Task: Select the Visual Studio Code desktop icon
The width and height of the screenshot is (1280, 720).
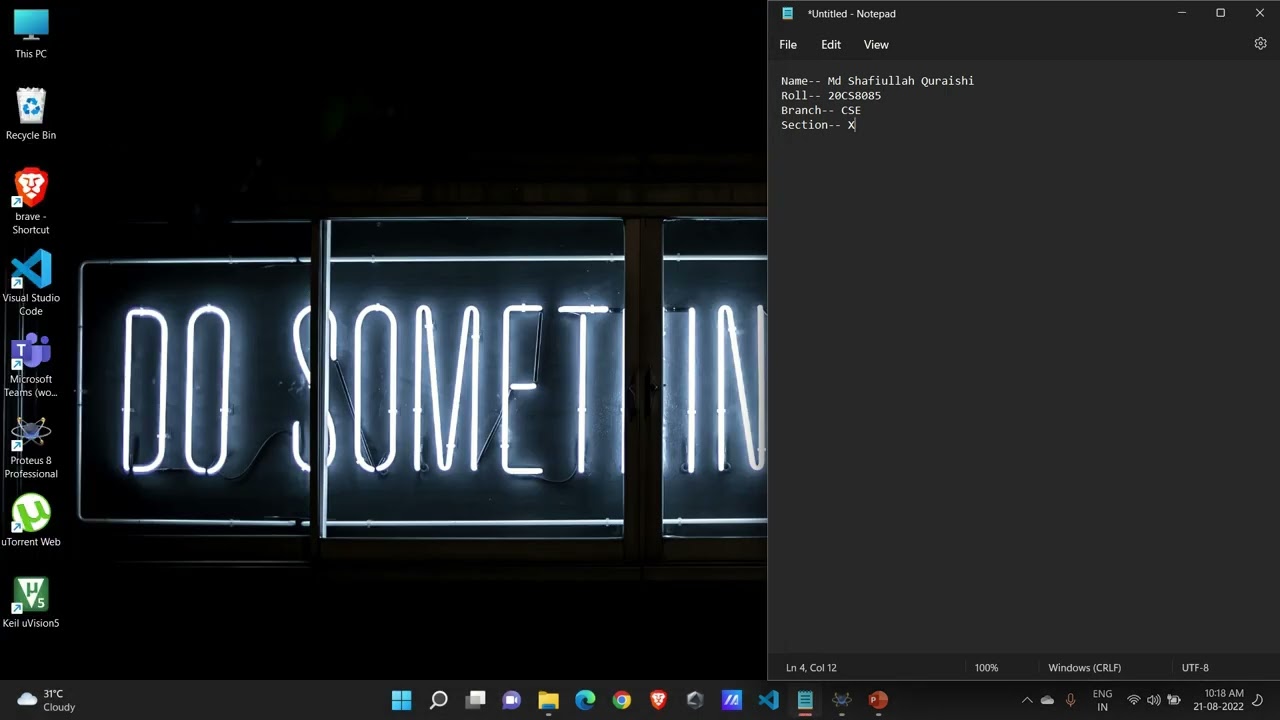Action: [31, 283]
